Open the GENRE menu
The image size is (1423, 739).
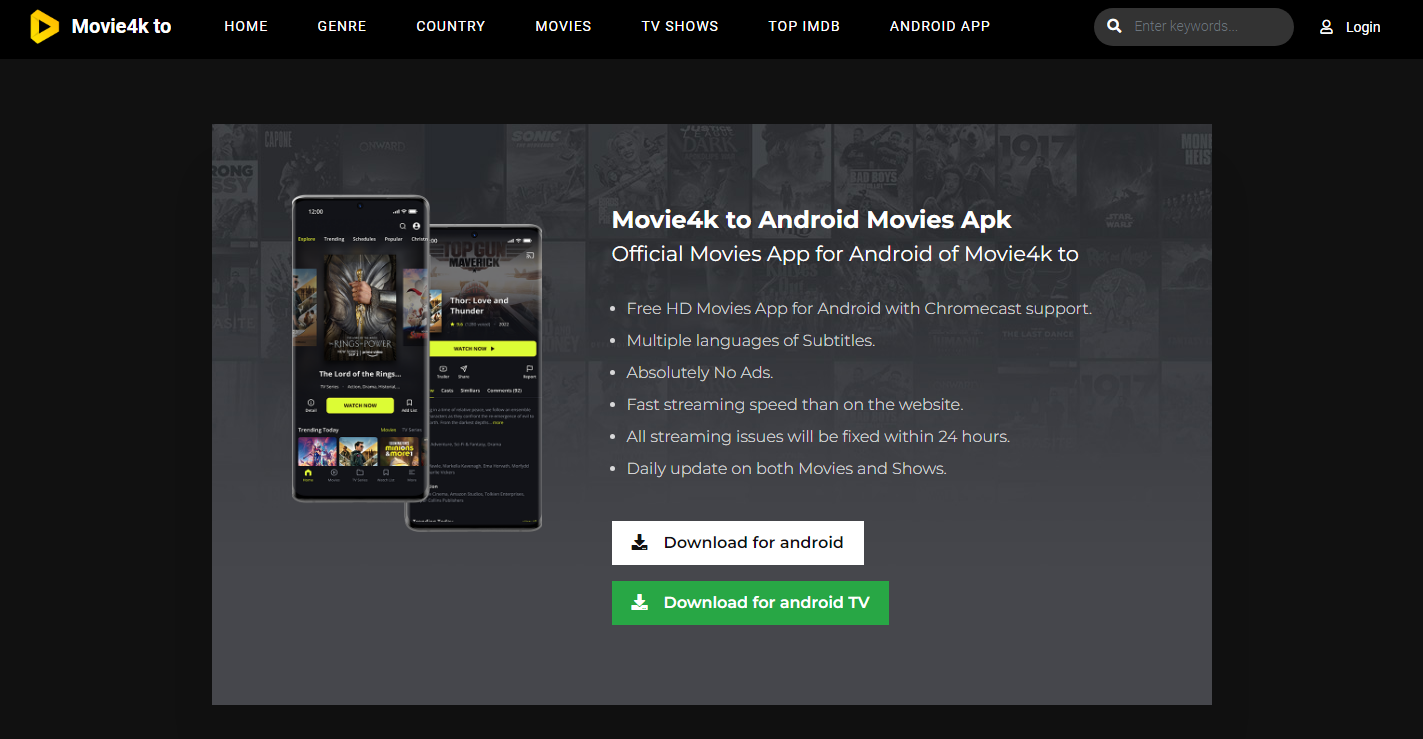point(342,27)
